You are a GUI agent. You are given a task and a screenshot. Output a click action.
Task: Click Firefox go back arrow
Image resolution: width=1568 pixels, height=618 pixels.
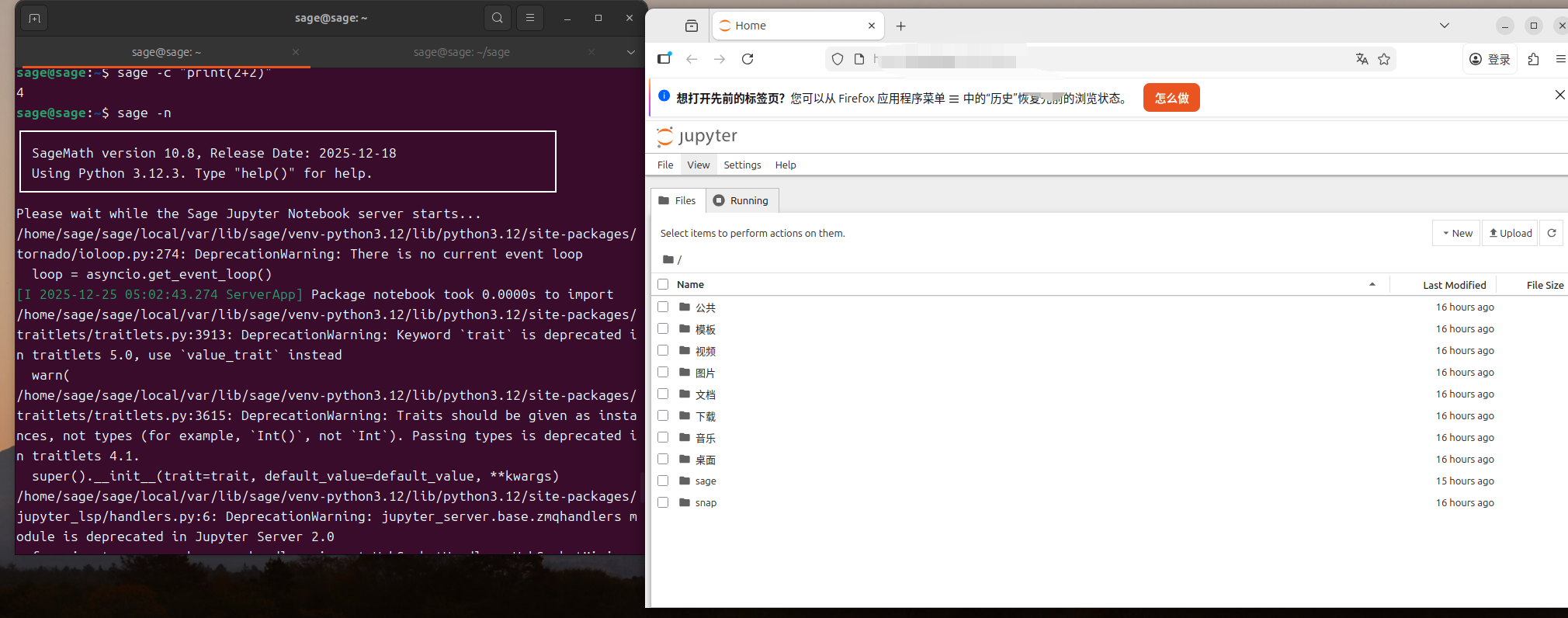point(692,59)
